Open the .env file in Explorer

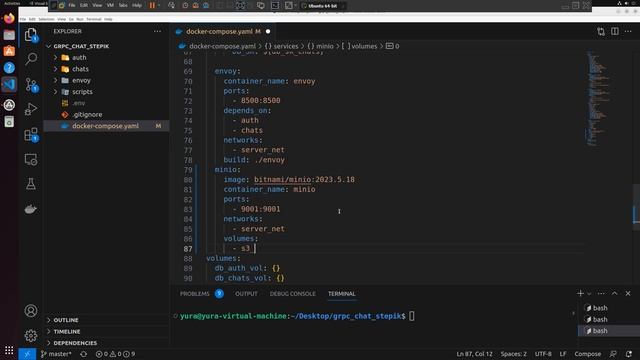click(79, 103)
